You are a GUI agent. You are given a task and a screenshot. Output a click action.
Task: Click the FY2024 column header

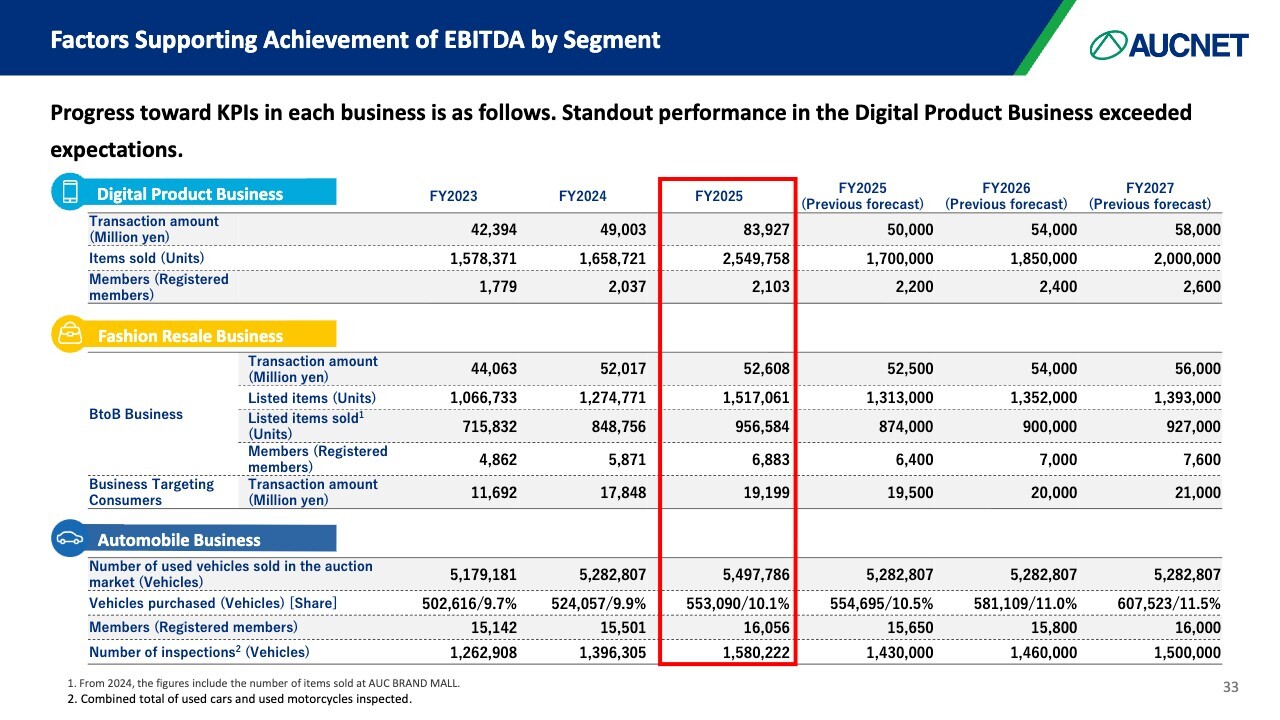click(582, 196)
